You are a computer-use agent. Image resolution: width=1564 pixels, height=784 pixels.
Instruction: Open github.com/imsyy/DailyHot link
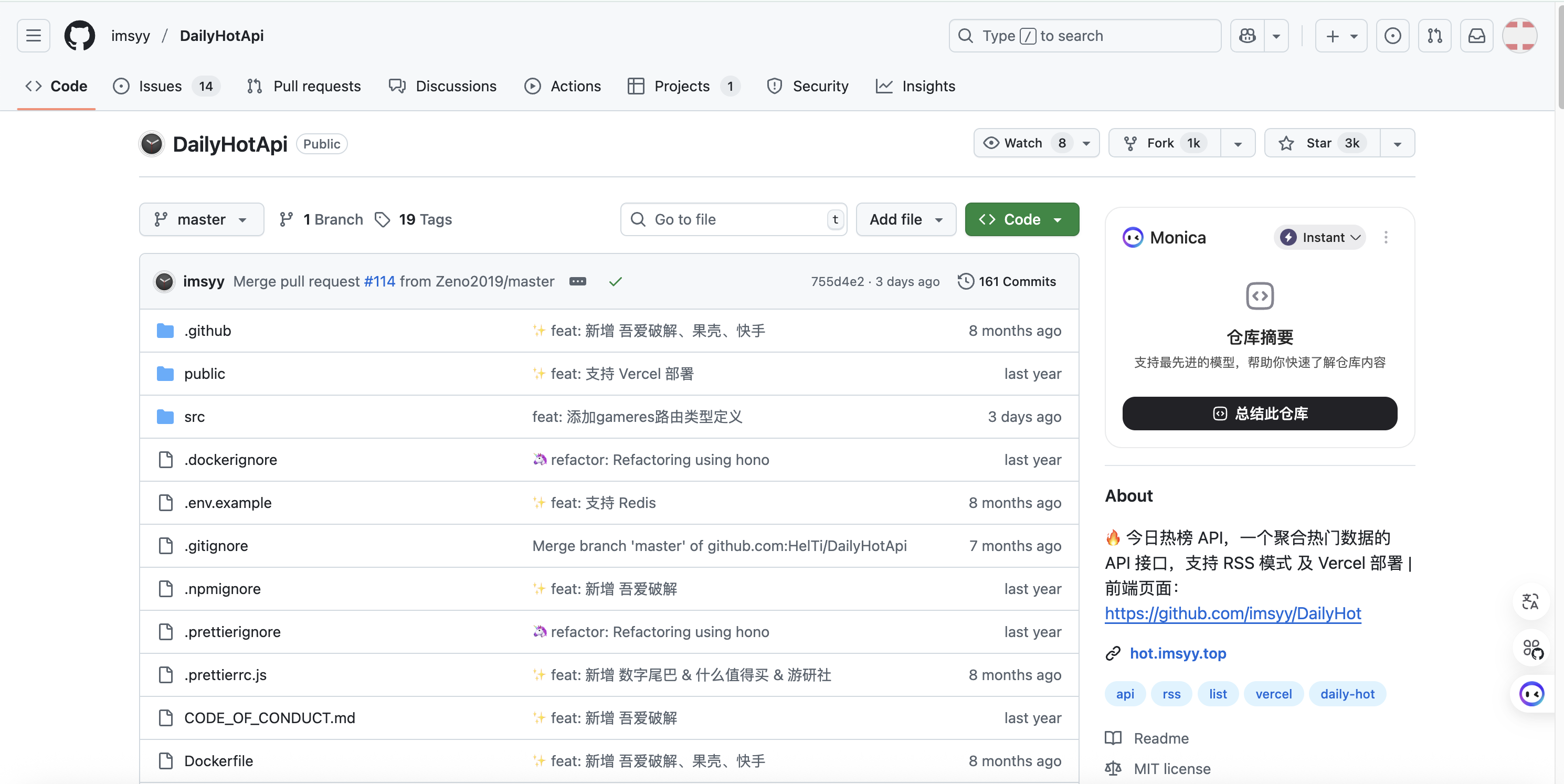pyautogui.click(x=1232, y=613)
